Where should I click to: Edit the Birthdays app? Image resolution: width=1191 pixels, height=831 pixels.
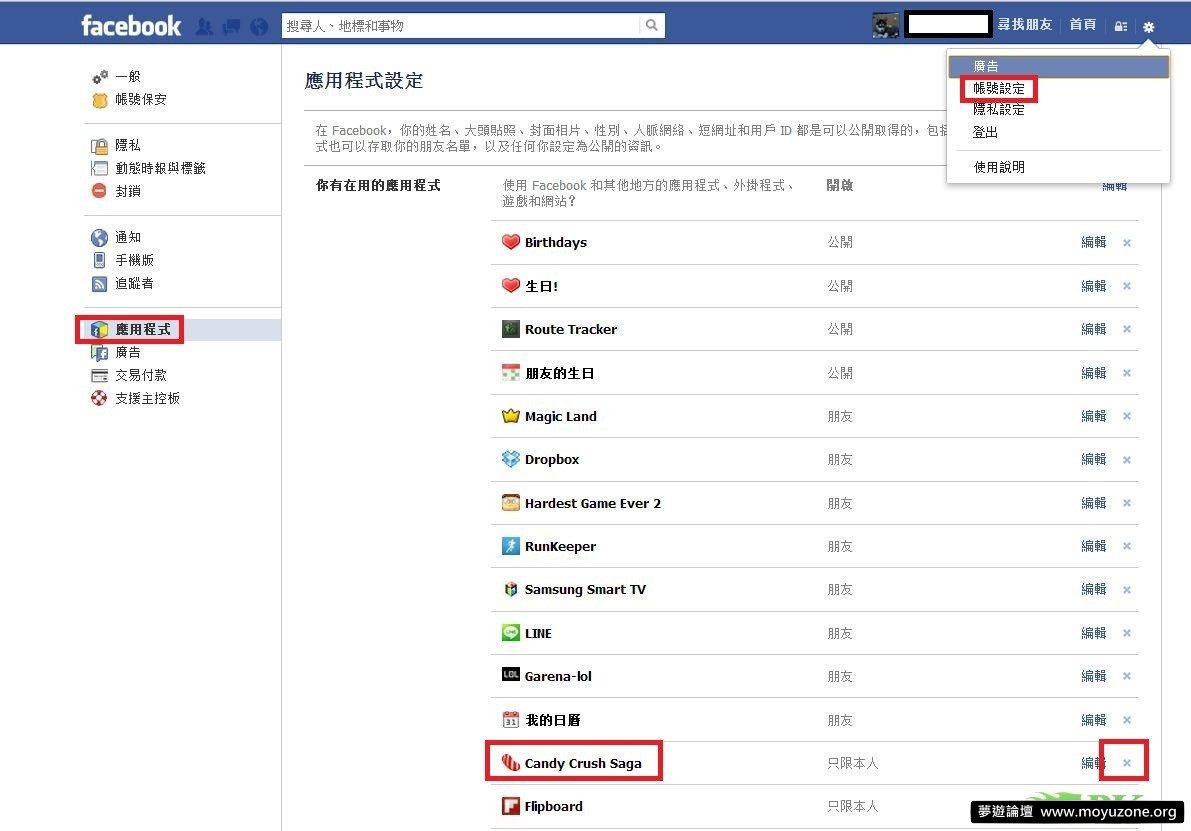[x=1094, y=242]
